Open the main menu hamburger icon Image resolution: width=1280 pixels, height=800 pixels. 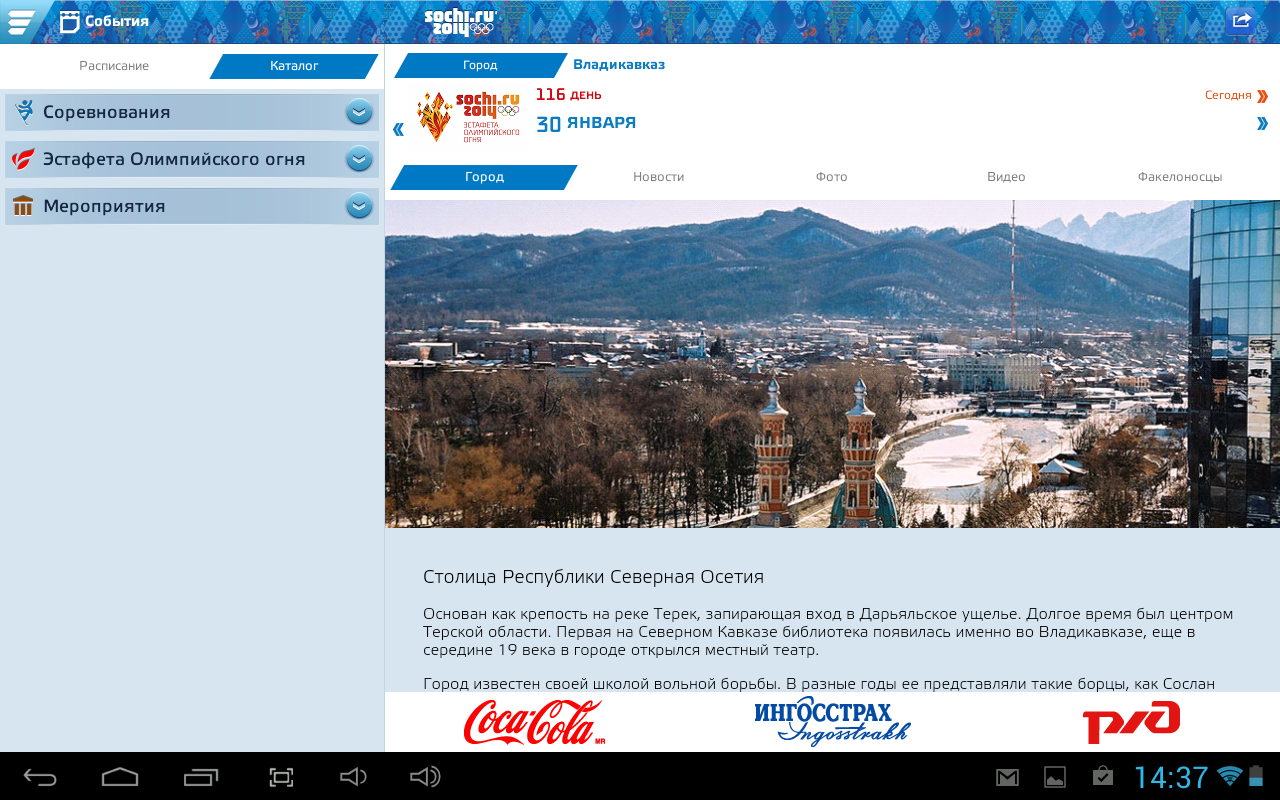20,21
